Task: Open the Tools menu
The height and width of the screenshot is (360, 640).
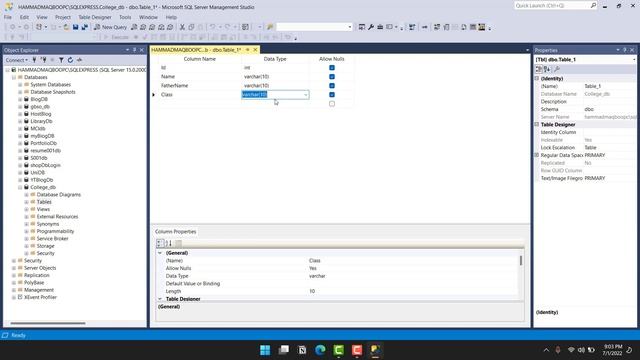Action: pyautogui.click(x=125, y=17)
